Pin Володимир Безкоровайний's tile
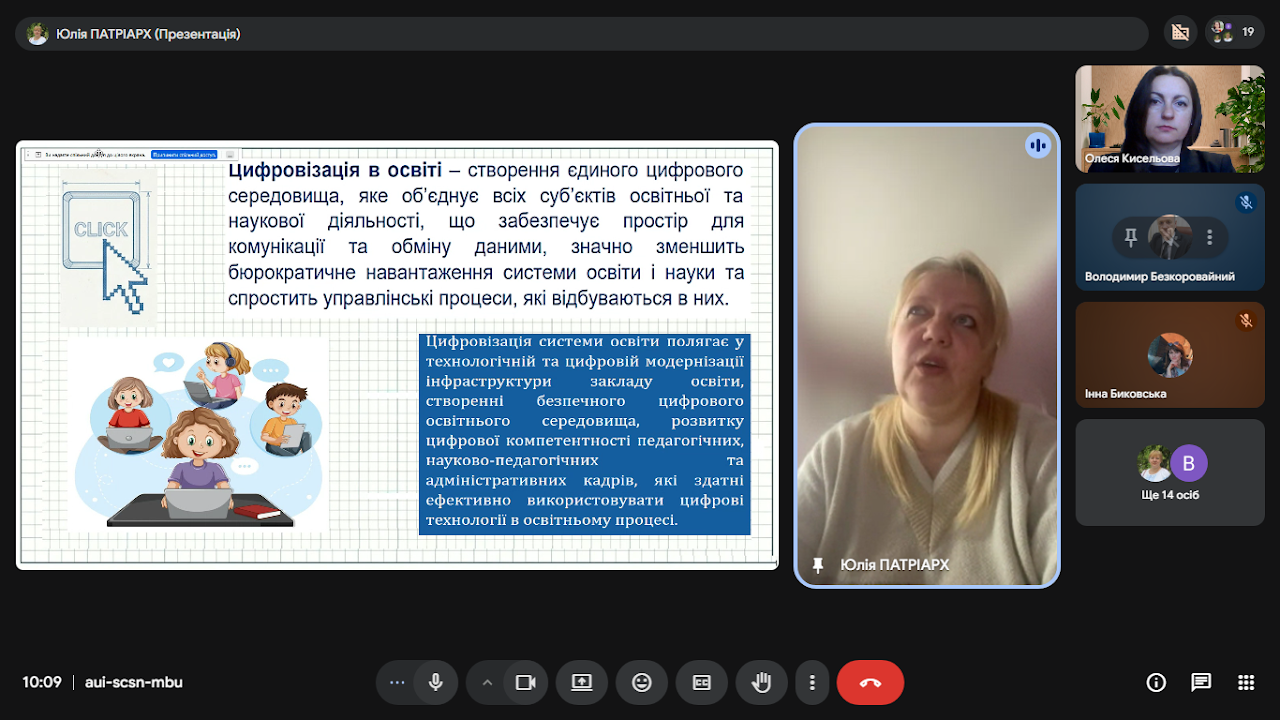The image size is (1280, 720). (x=1131, y=237)
